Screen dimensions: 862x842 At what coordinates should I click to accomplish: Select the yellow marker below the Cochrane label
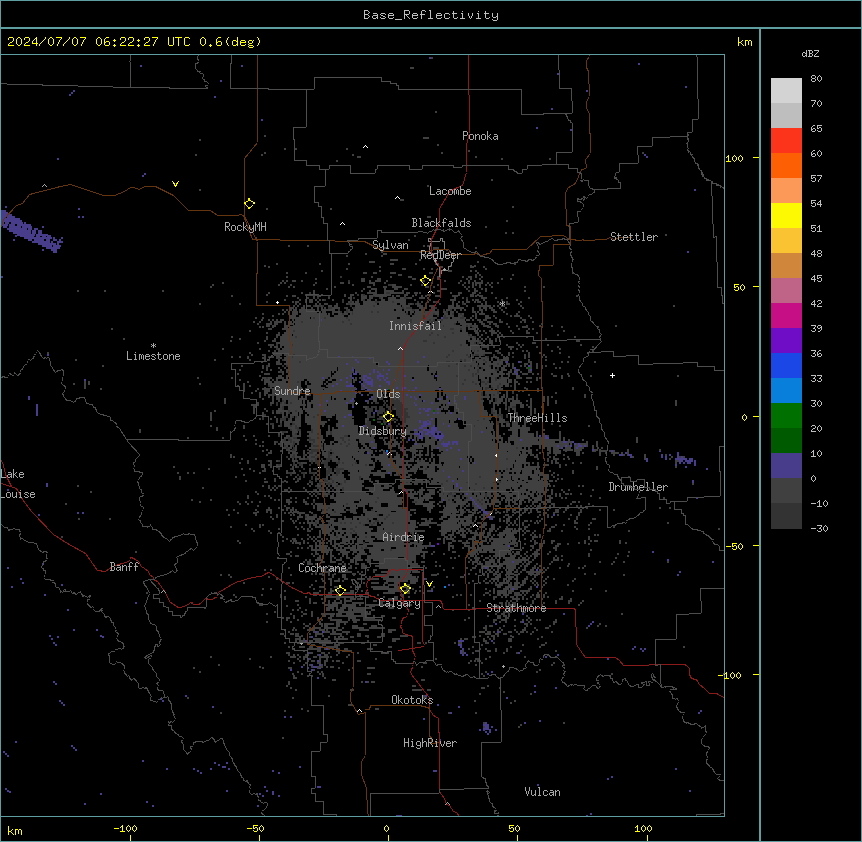340,590
